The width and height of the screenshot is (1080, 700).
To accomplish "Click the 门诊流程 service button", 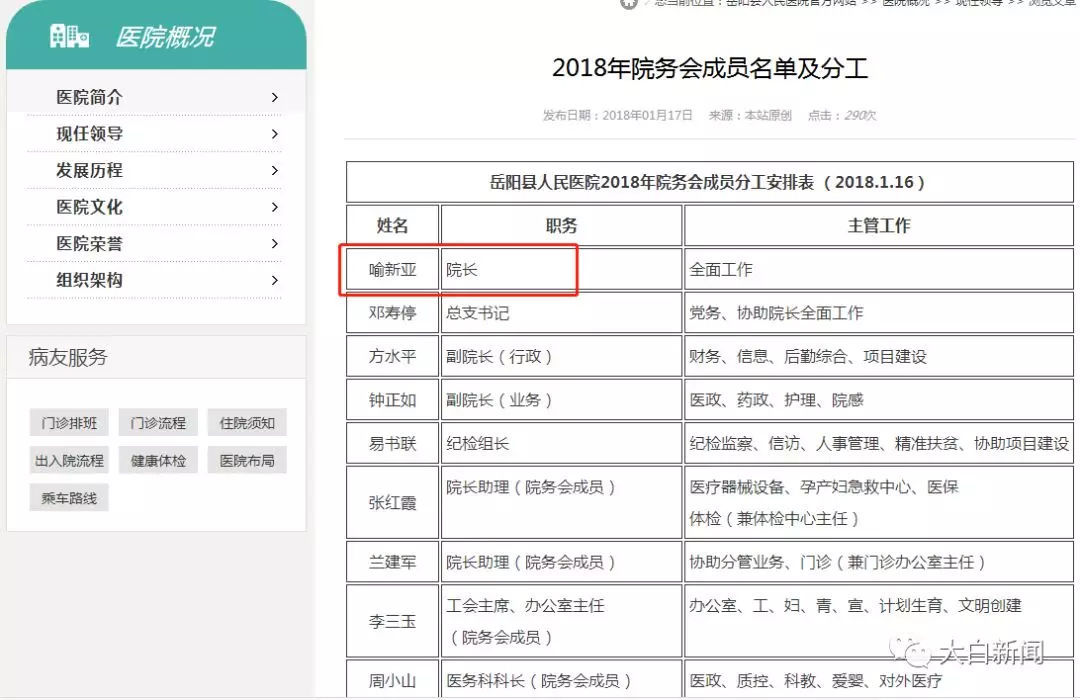I will (157, 422).
